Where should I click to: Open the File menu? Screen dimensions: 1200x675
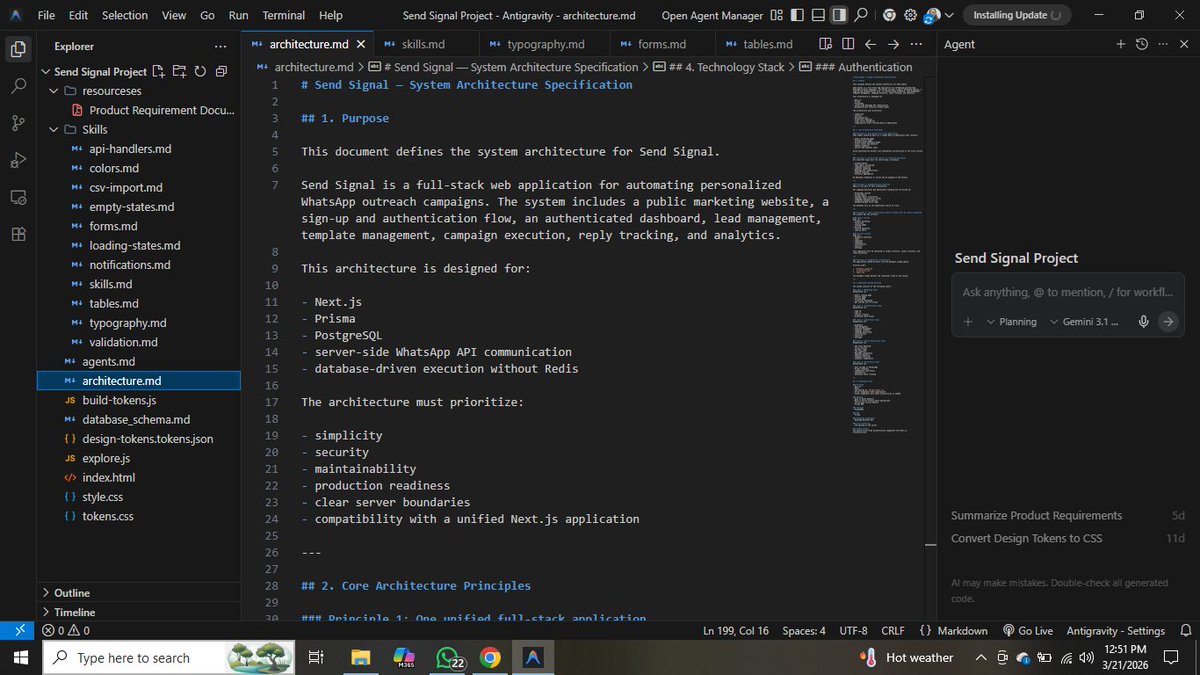47,15
